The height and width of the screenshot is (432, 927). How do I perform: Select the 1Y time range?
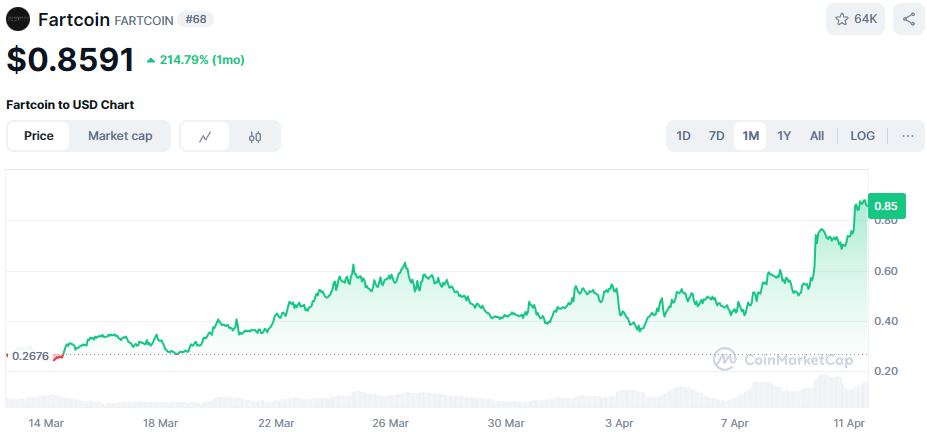click(x=784, y=136)
